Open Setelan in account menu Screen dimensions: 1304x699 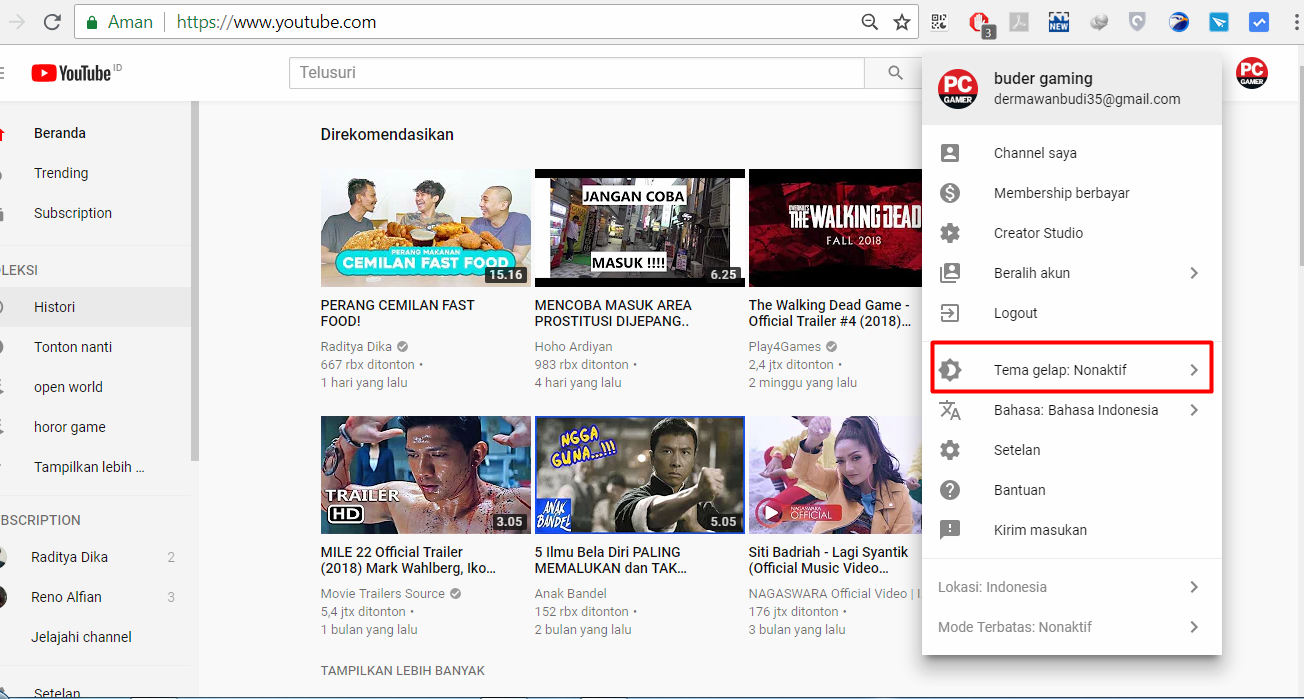tap(1071, 450)
